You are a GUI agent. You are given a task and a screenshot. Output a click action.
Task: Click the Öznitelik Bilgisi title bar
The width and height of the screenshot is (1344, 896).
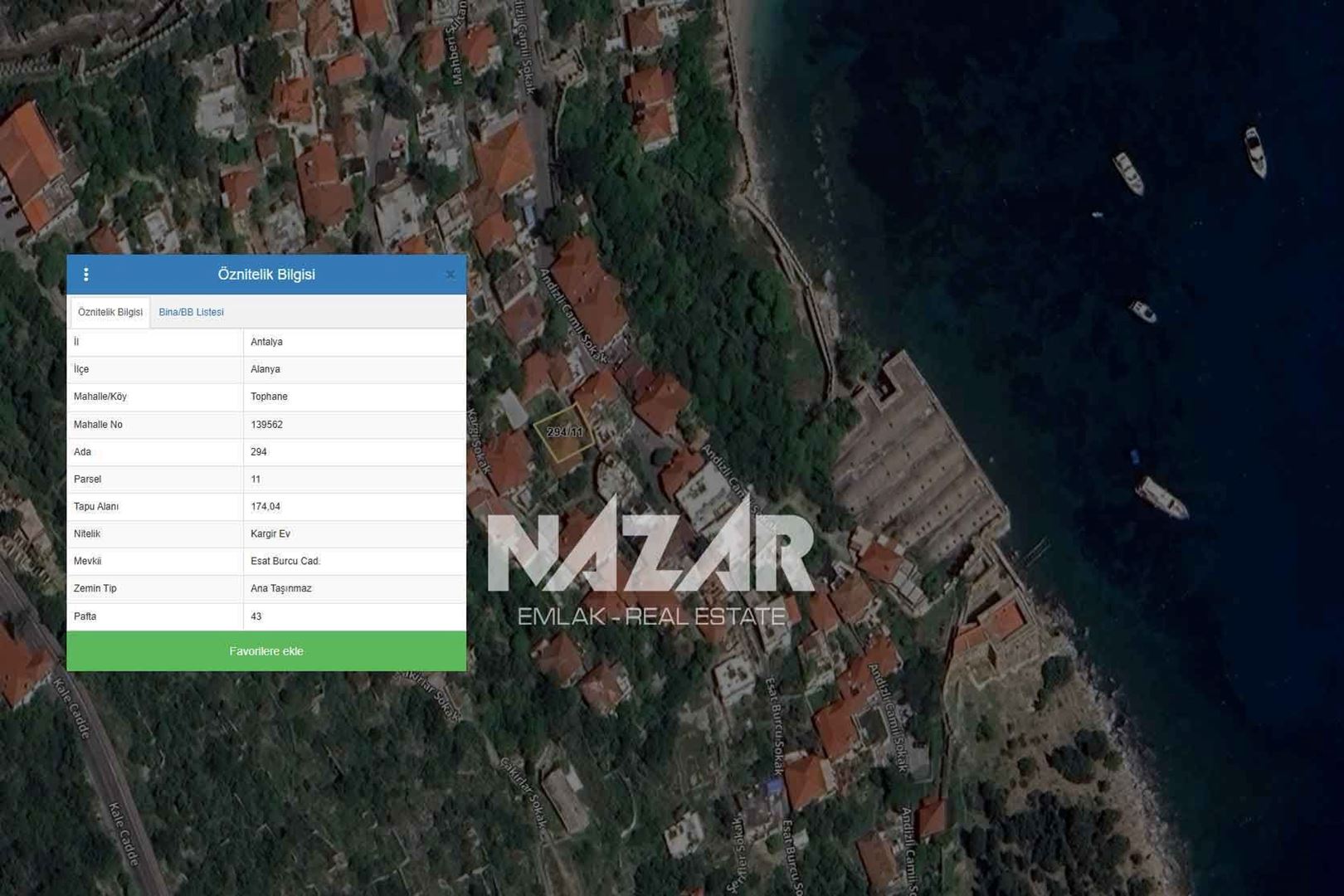click(x=266, y=275)
